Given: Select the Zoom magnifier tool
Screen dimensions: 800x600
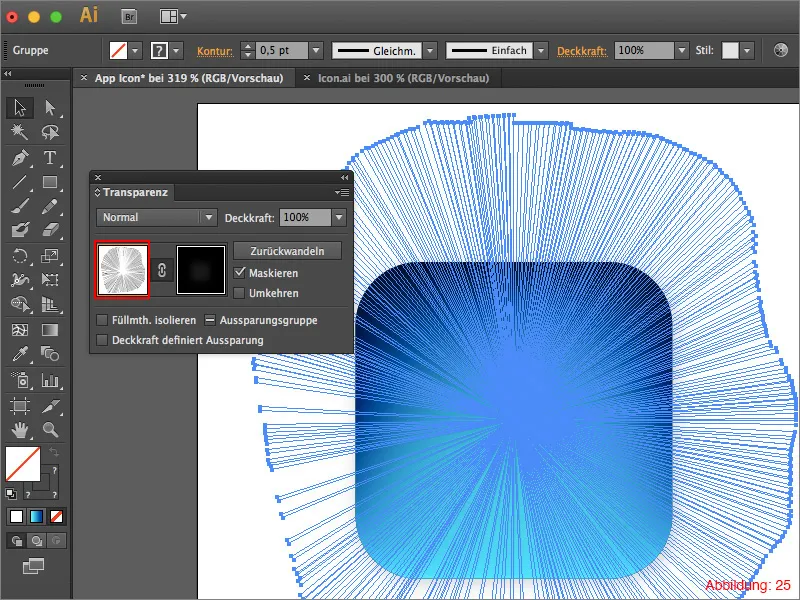Looking at the screenshot, I should tap(50, 430).
